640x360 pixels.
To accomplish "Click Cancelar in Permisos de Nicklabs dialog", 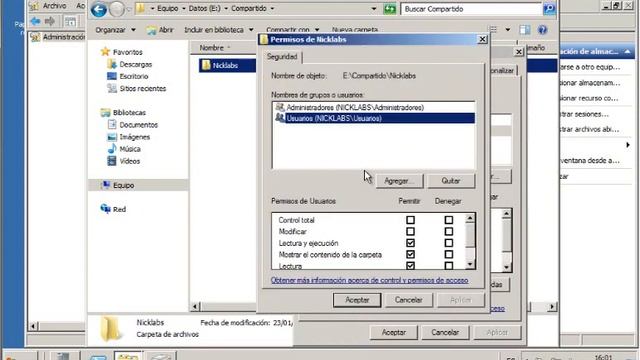I will pos(409,300).
